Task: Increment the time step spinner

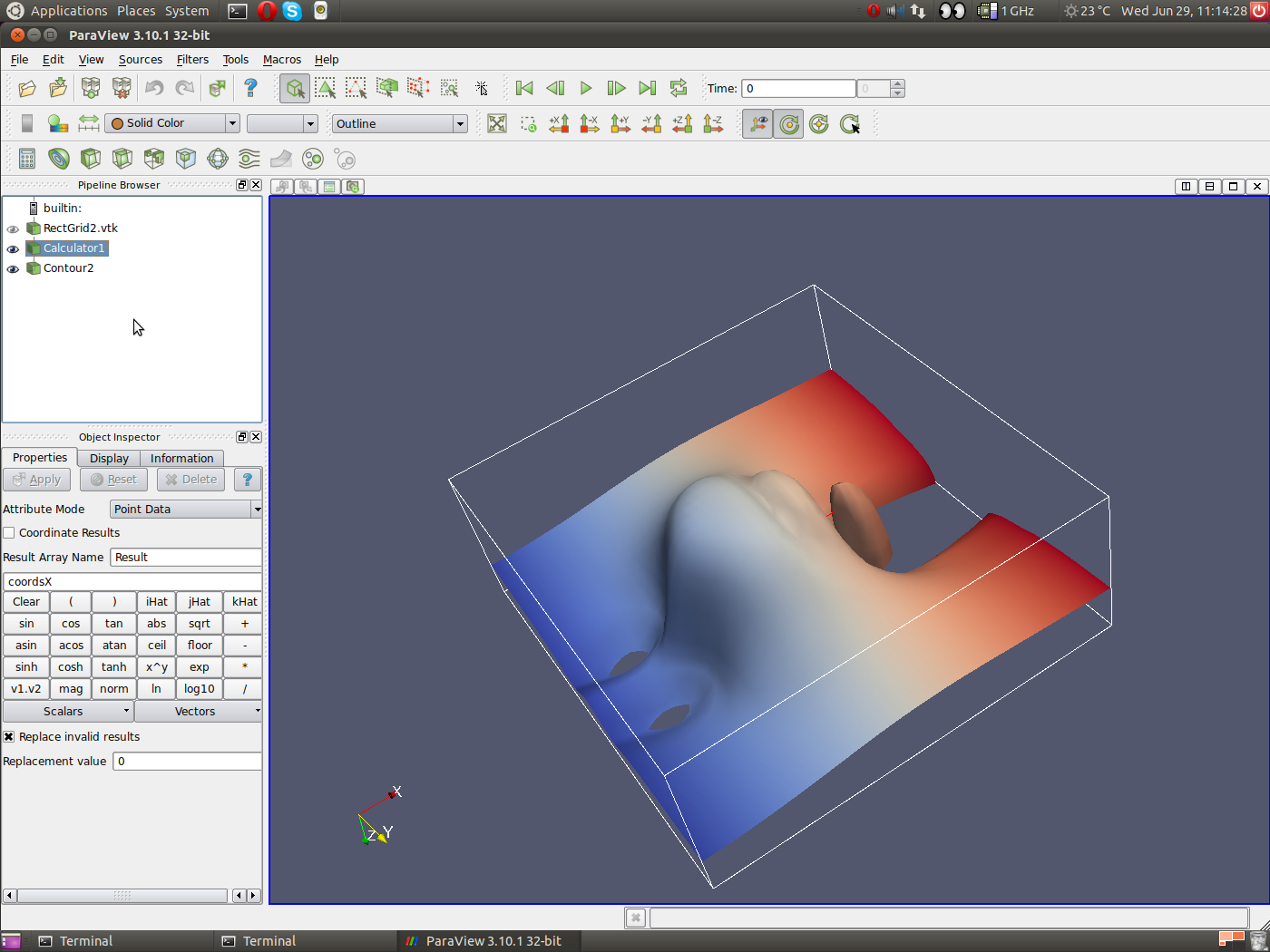Action: click(x=897, y=84)
